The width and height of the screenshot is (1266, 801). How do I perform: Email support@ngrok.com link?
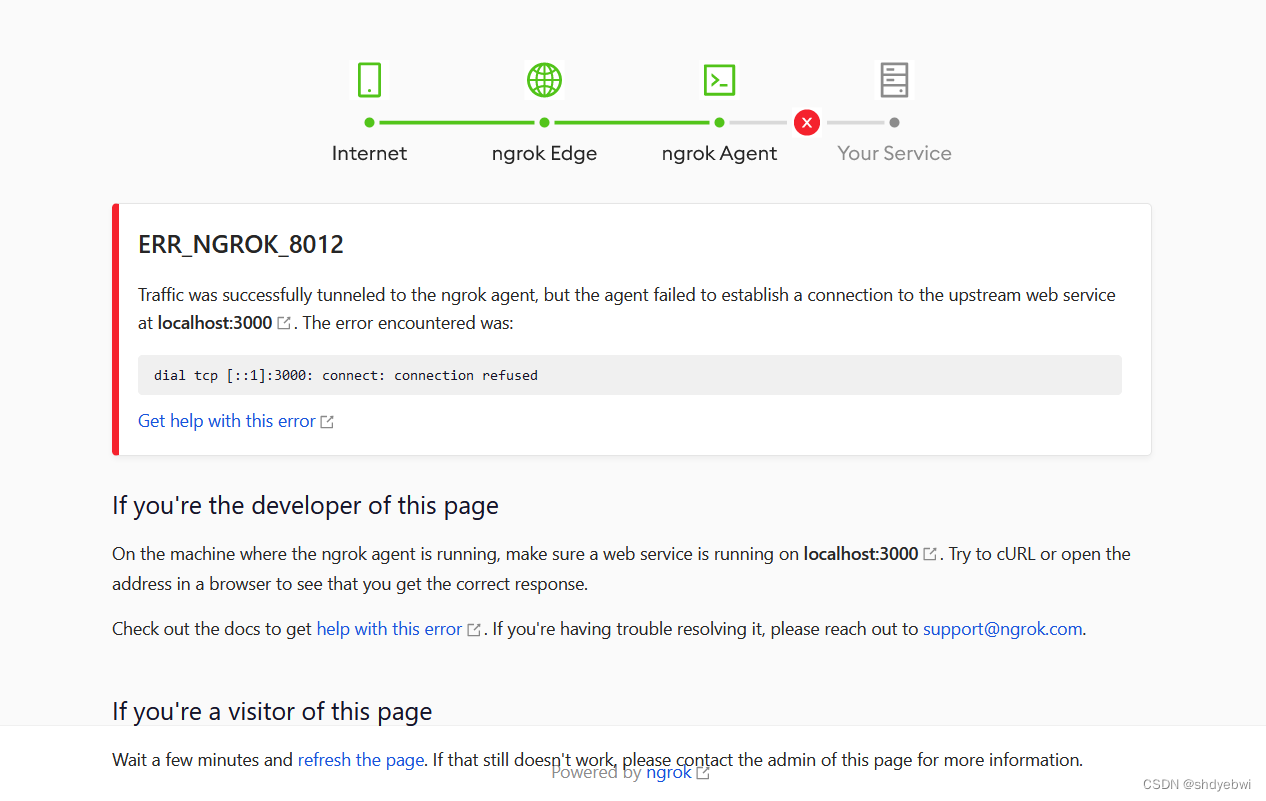(1002, 629)
